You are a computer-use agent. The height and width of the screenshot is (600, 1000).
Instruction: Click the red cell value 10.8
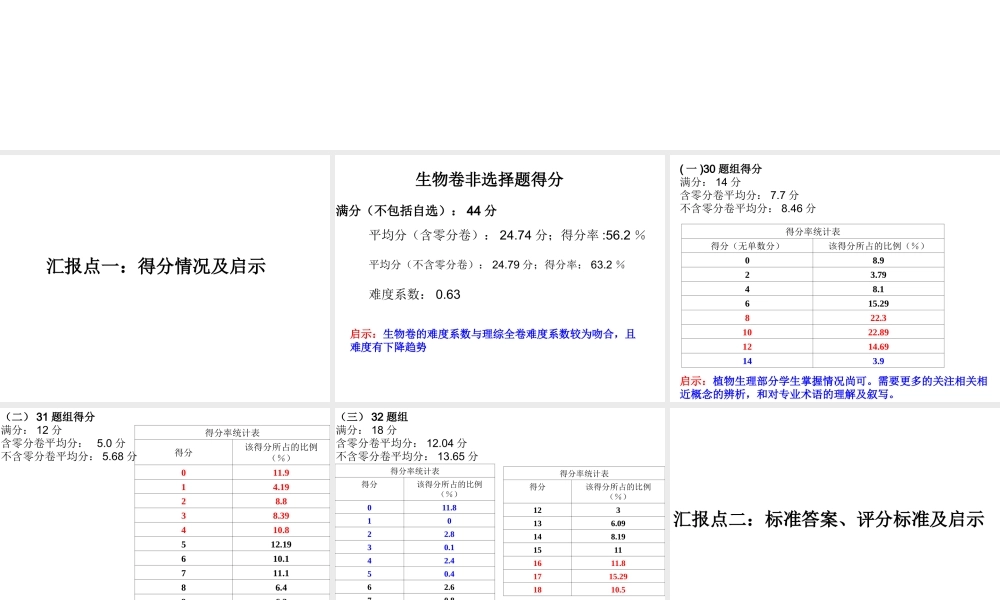(x=281, y=530)
